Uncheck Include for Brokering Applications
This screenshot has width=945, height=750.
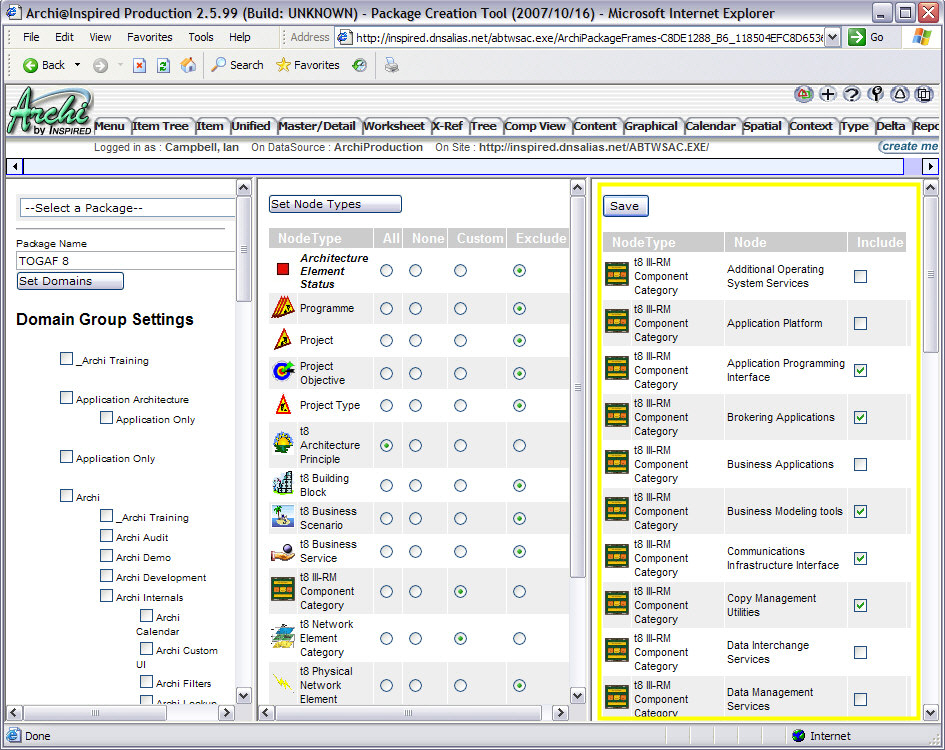pyautogui.click(x=860, y=418)
